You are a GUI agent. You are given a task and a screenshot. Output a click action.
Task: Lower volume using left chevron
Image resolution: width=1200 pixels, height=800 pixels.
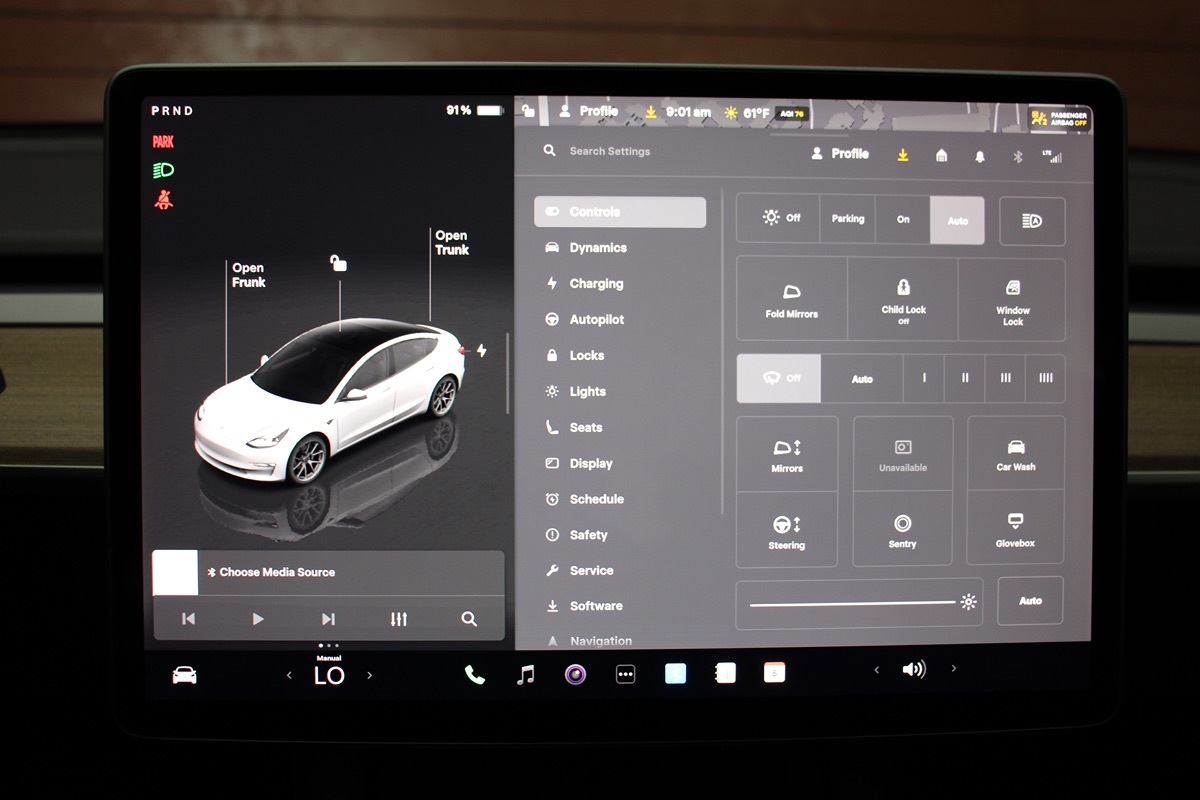click(x=877, y=670)
